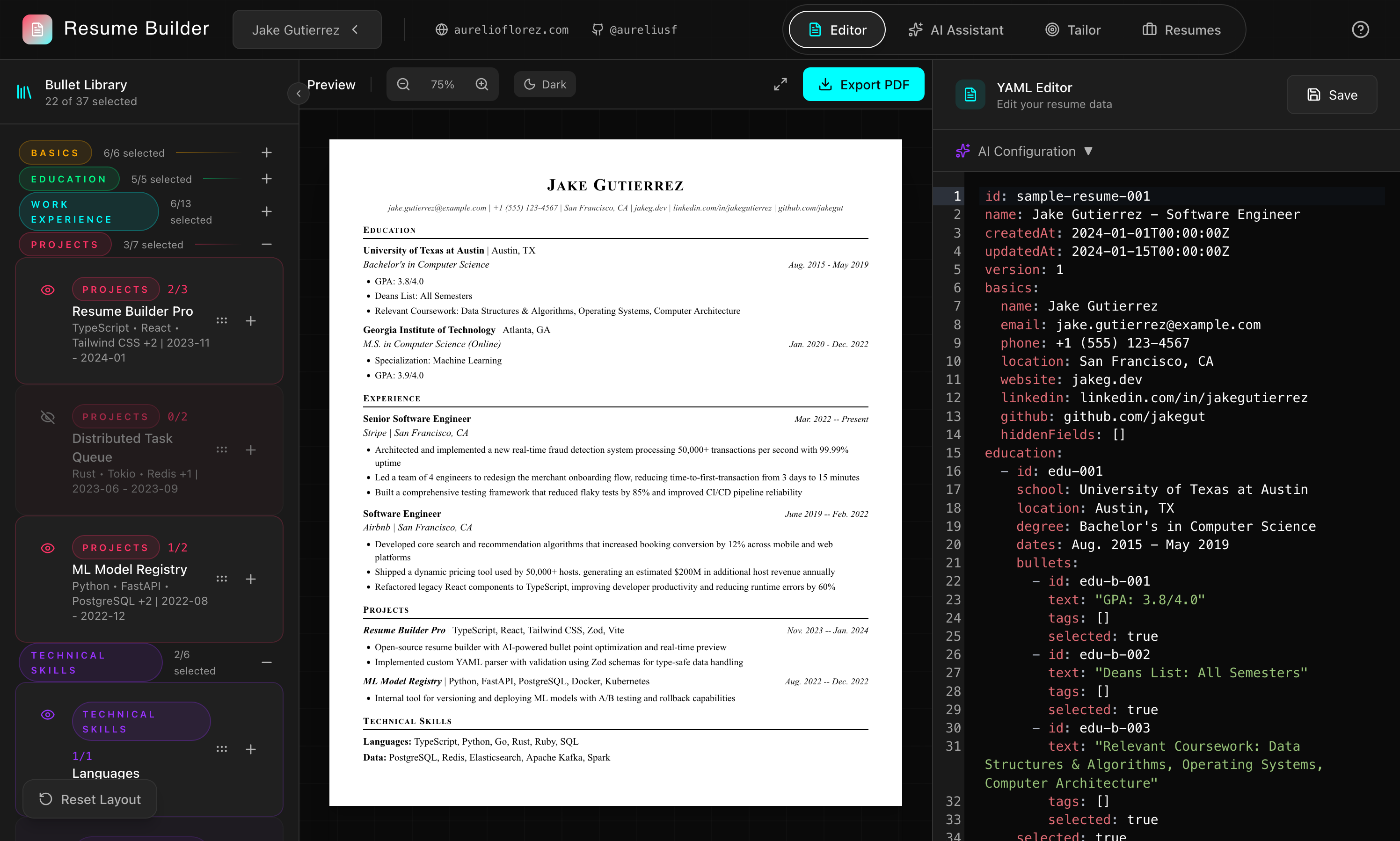Screen dimensions: 1400x841
Task: Add bullet to Distributed Task Queue card
Action: [250, 450]
